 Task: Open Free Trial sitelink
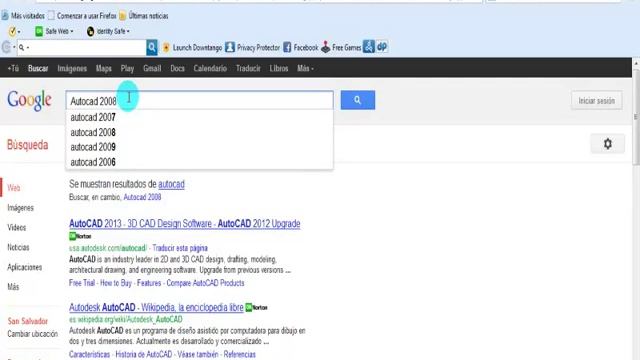pyautogui.click(x=82, y=283)
